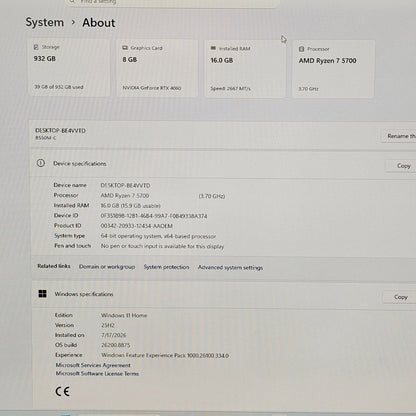Select the 3.70 GHz text in Processor row
The width and height of the screenshot is (416, 416).
click(x=212, y=196)
